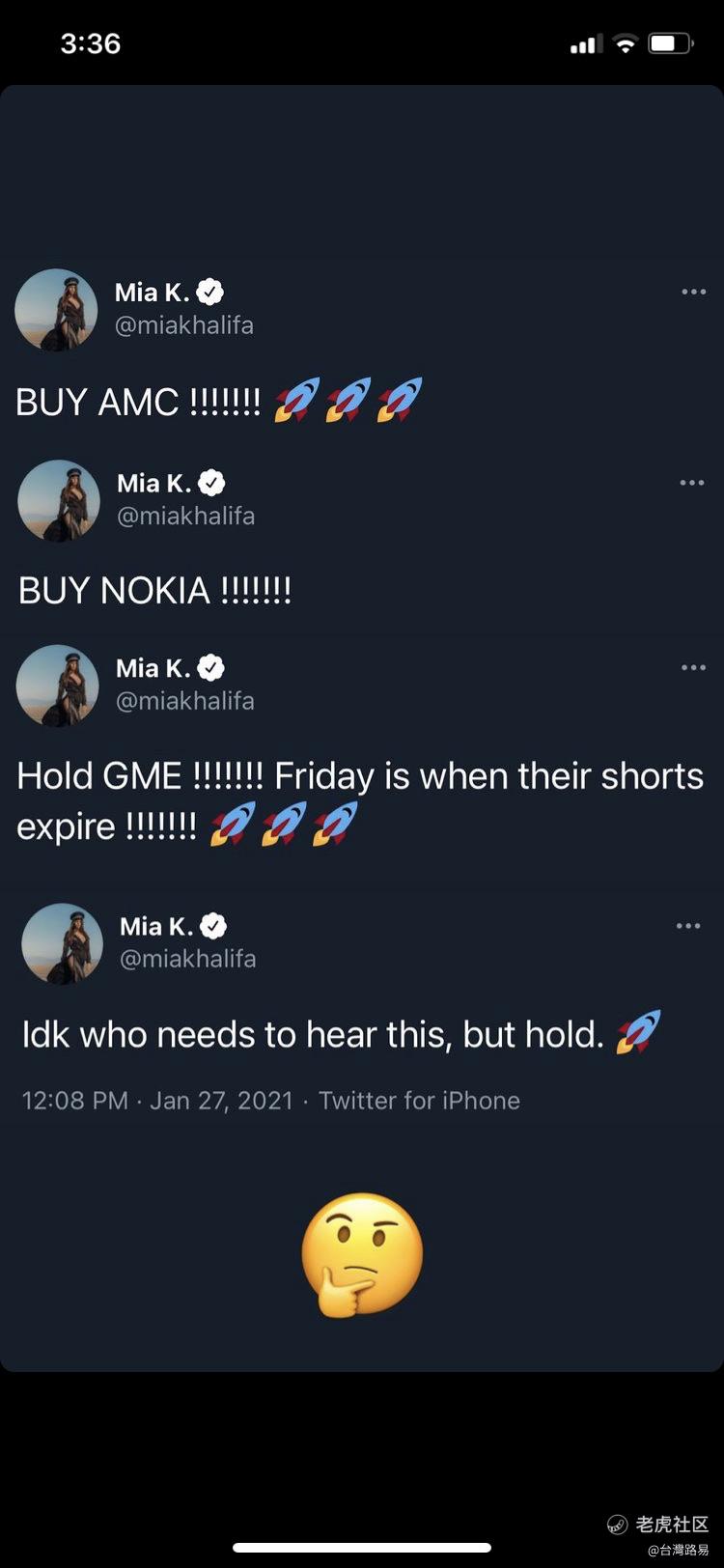The image size is (724, 1568).
Task: Tap verified badge on BUY NOKIA tweet
Action: point(212,482)
